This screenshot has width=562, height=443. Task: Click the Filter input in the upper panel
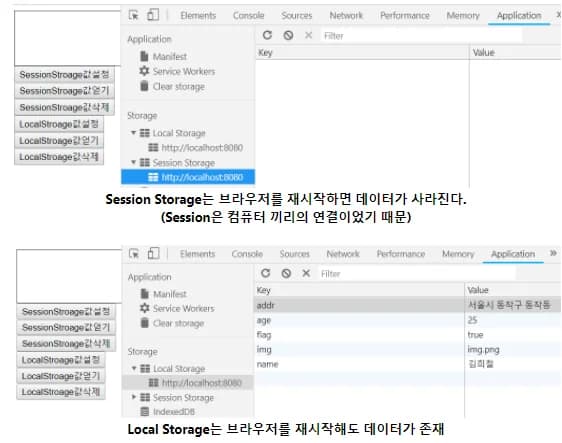pos(422,36)
